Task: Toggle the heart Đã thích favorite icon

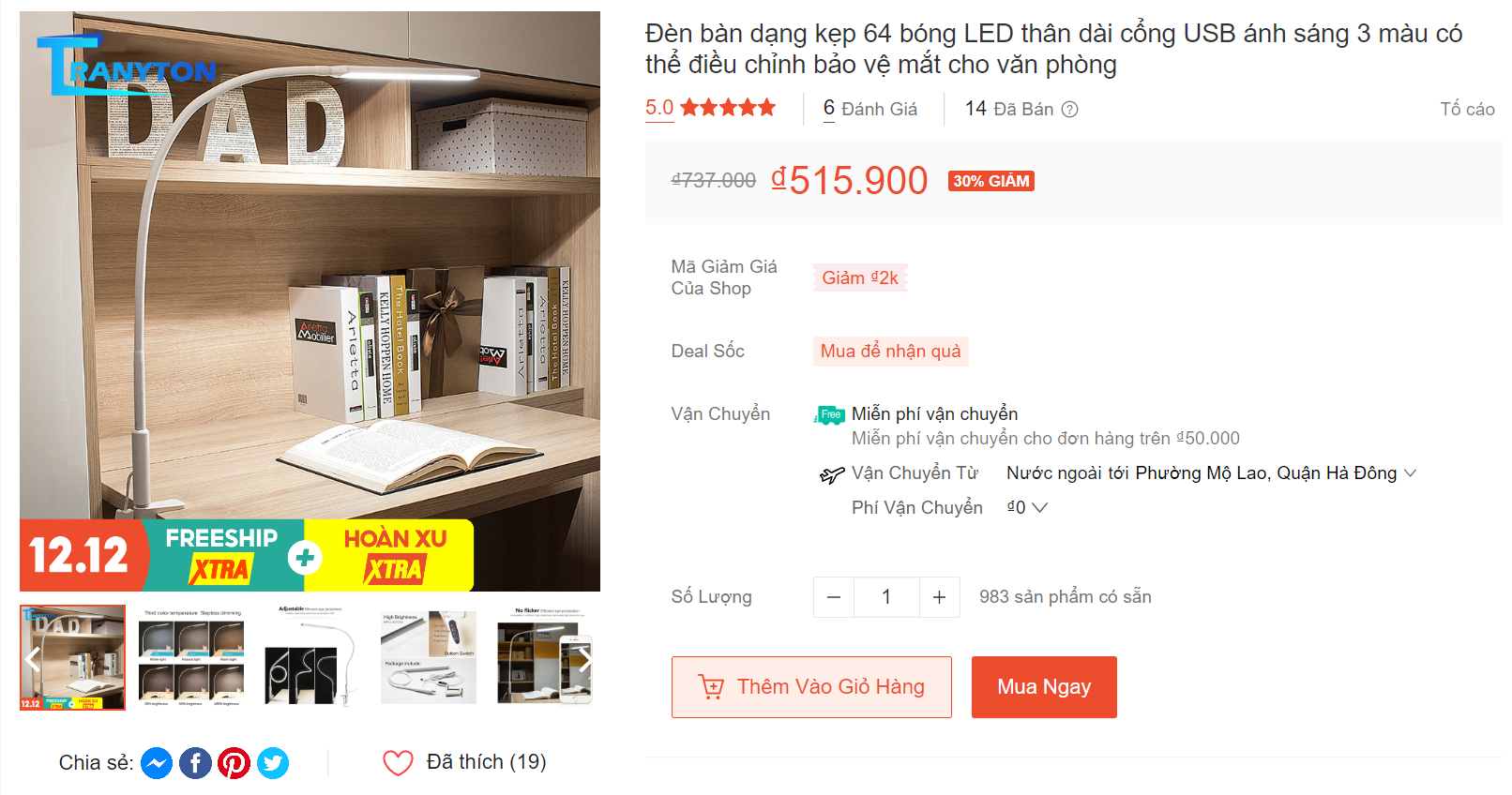Action: (x=398, y=763)
